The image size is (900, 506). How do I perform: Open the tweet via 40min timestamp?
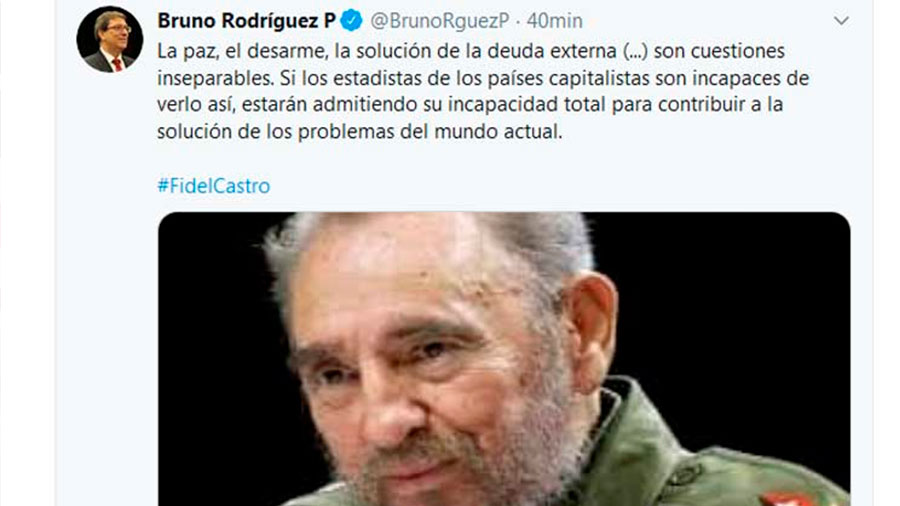click(554, 21)
